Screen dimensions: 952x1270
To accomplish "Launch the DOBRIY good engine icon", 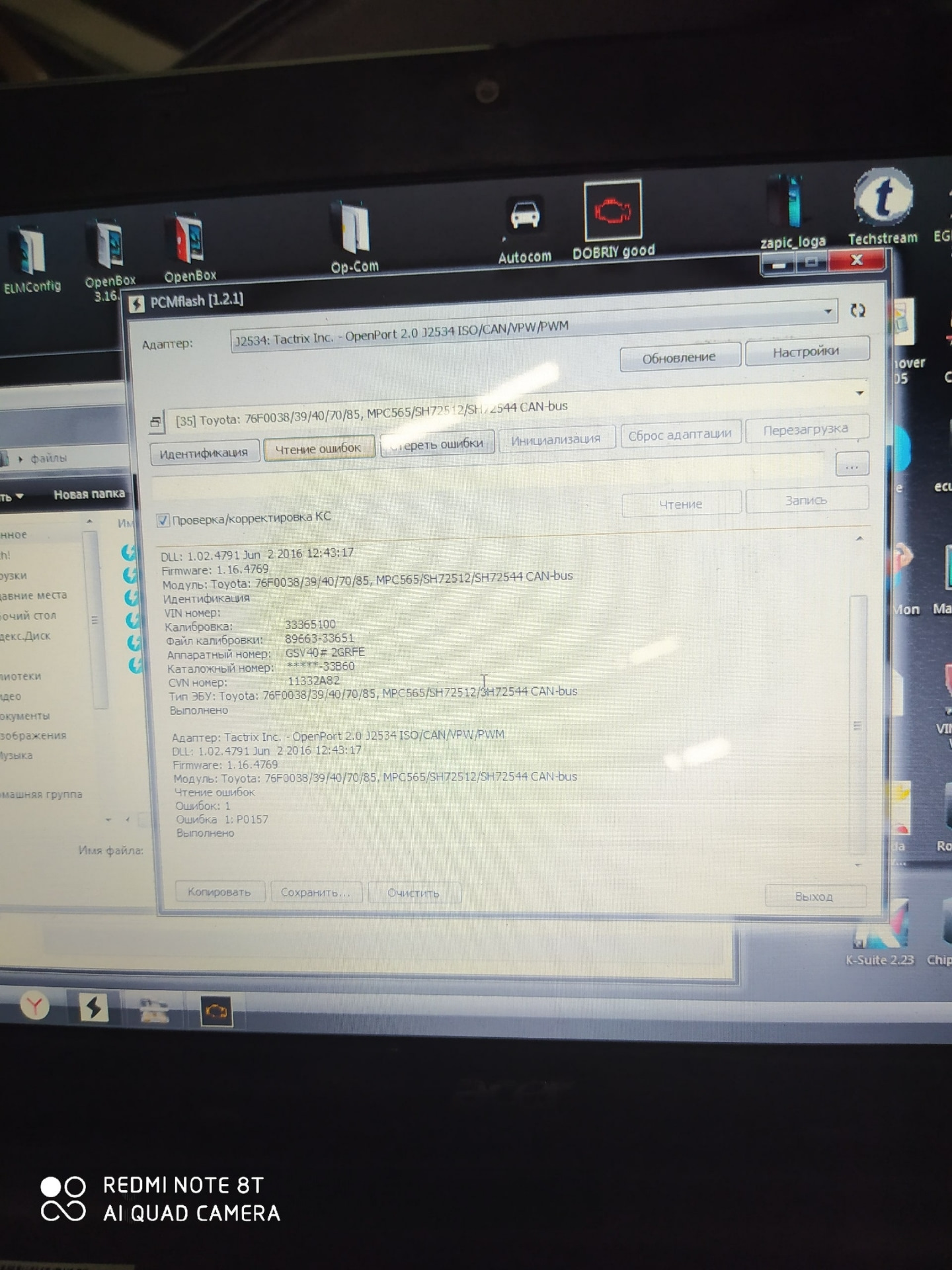I will point(613,220).
